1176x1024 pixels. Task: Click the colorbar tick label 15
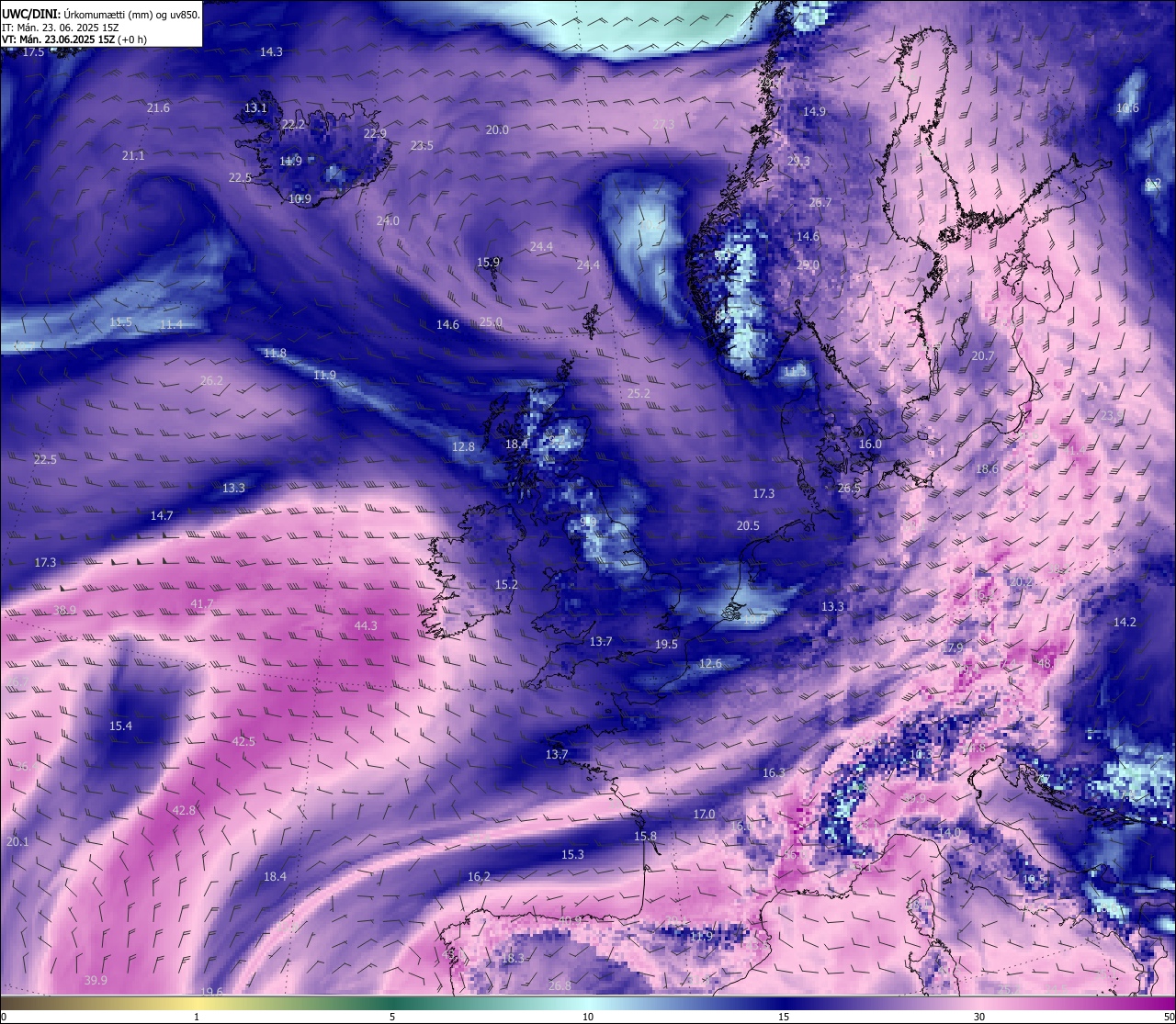[x=784, y=1016]
